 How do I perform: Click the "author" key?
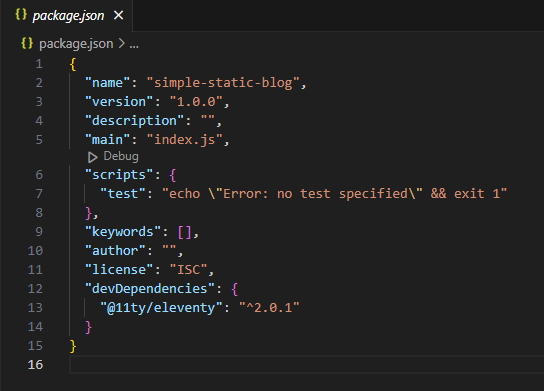[115, 251]
